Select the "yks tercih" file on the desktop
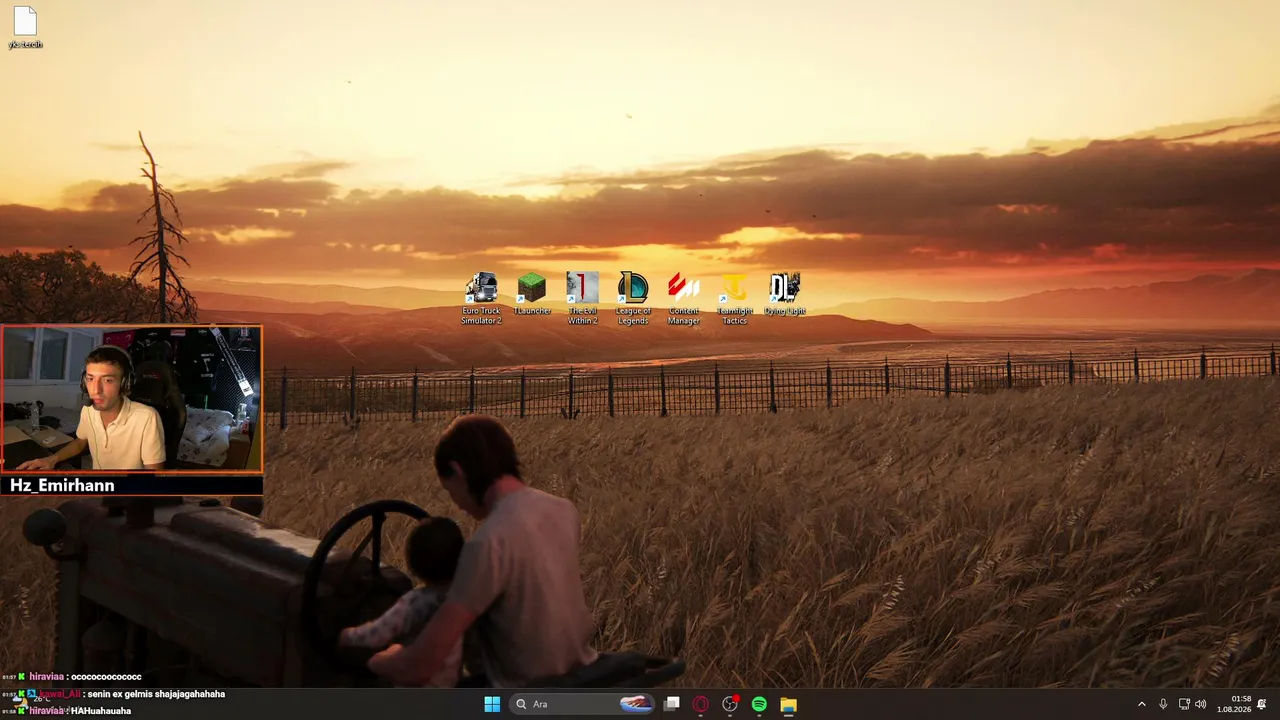This screenshot has height=720, width=1280. tap(25, 27)
